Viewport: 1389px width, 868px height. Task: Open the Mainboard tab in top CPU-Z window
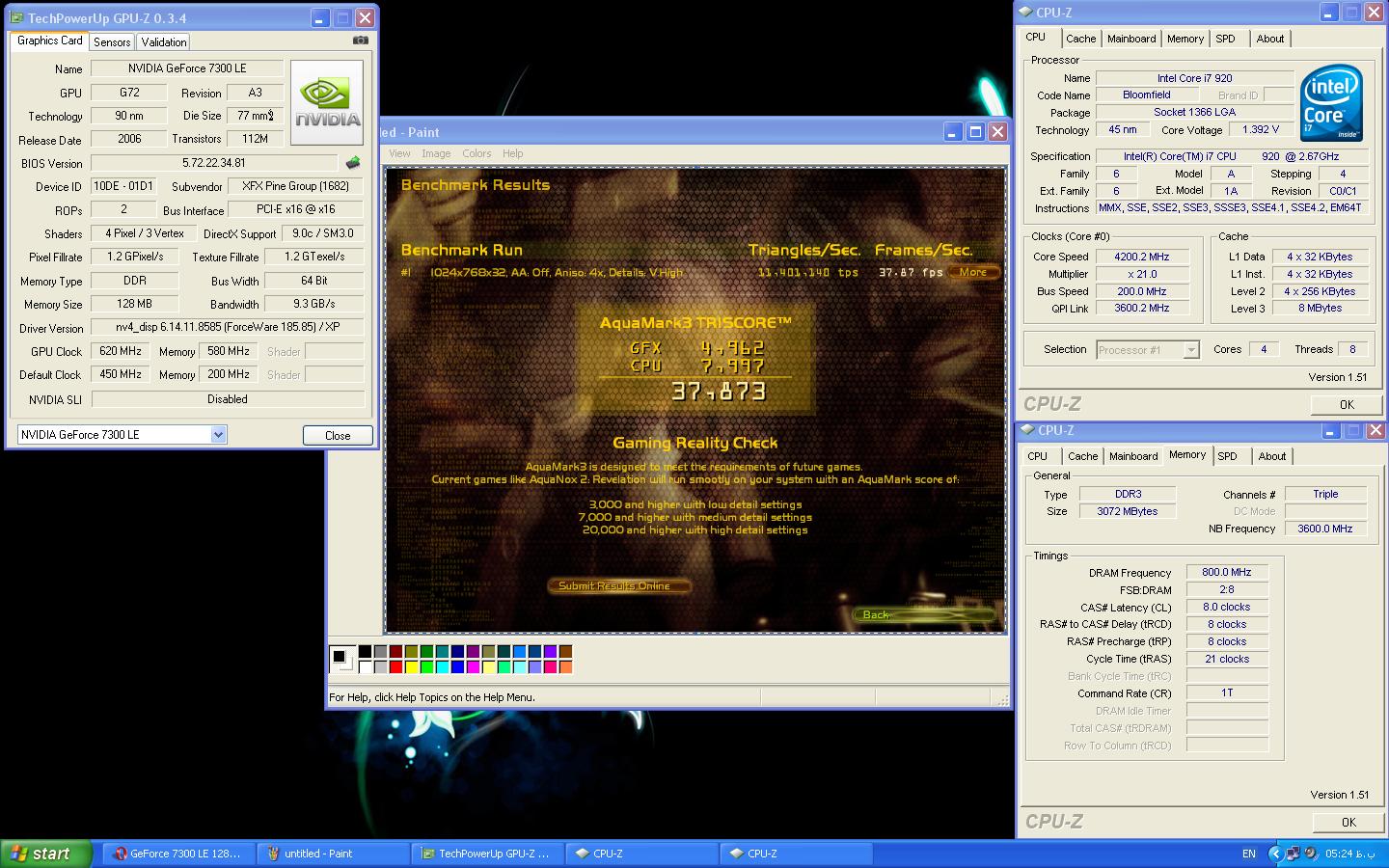pos(1131,39)
